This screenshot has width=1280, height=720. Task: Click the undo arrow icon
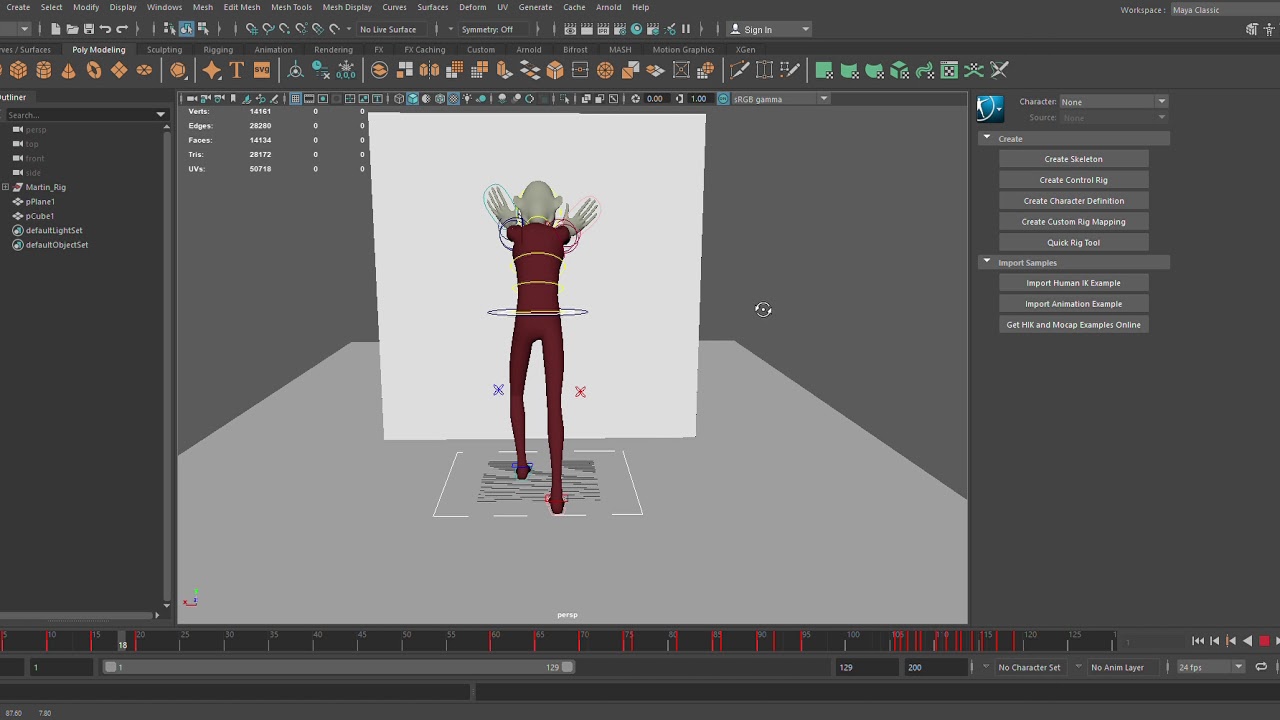(x=105, y=29)
